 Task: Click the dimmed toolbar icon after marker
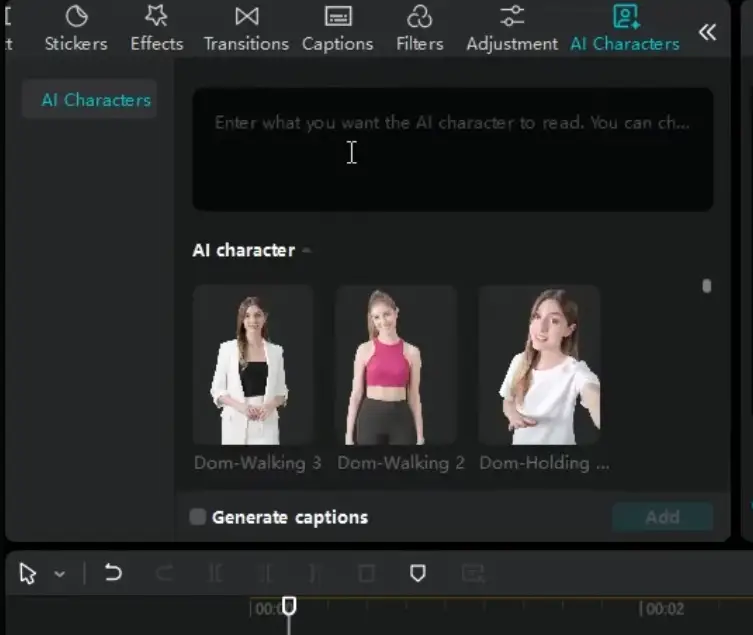474,573
